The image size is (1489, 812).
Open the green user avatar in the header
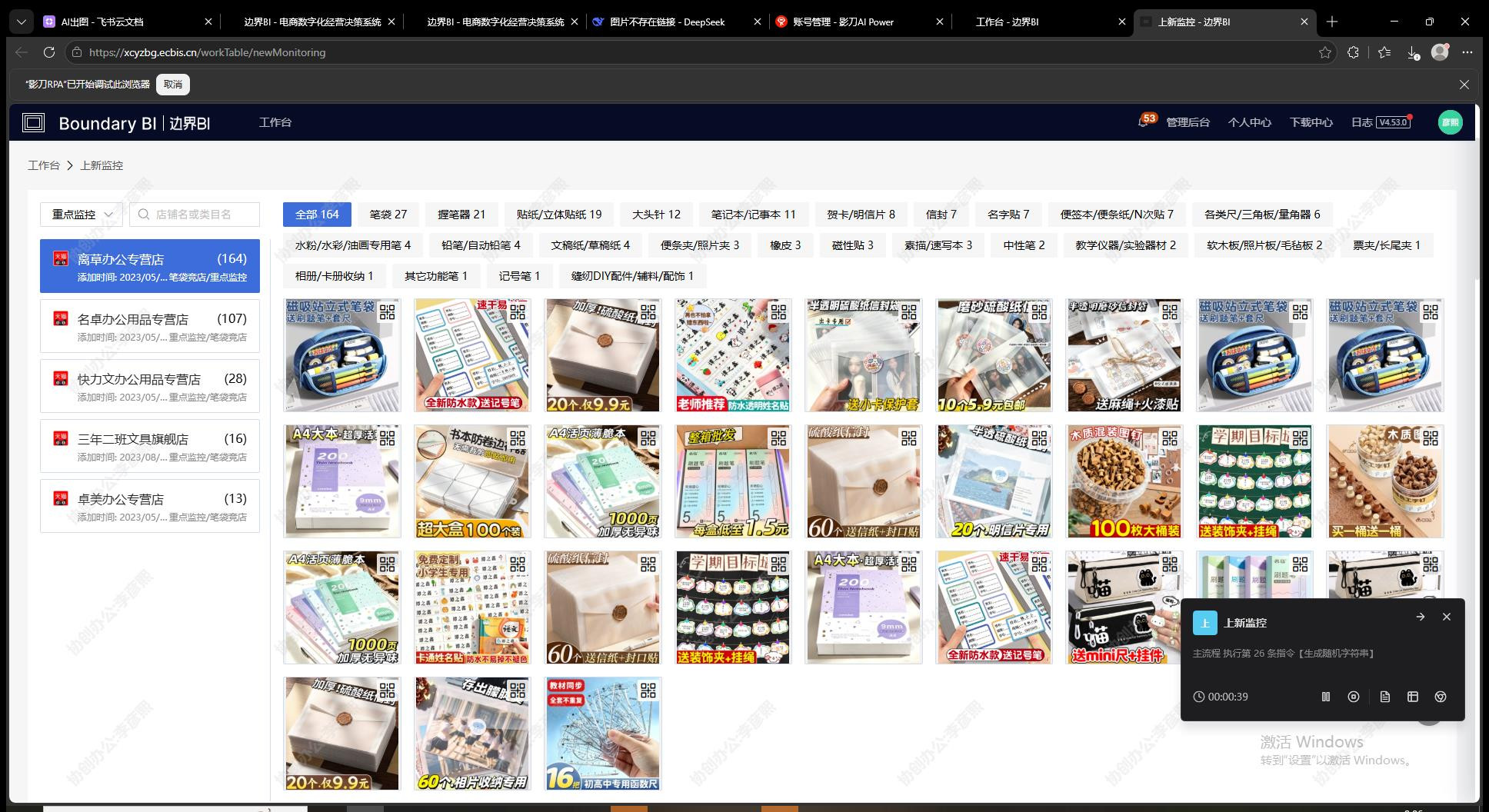1451,122
